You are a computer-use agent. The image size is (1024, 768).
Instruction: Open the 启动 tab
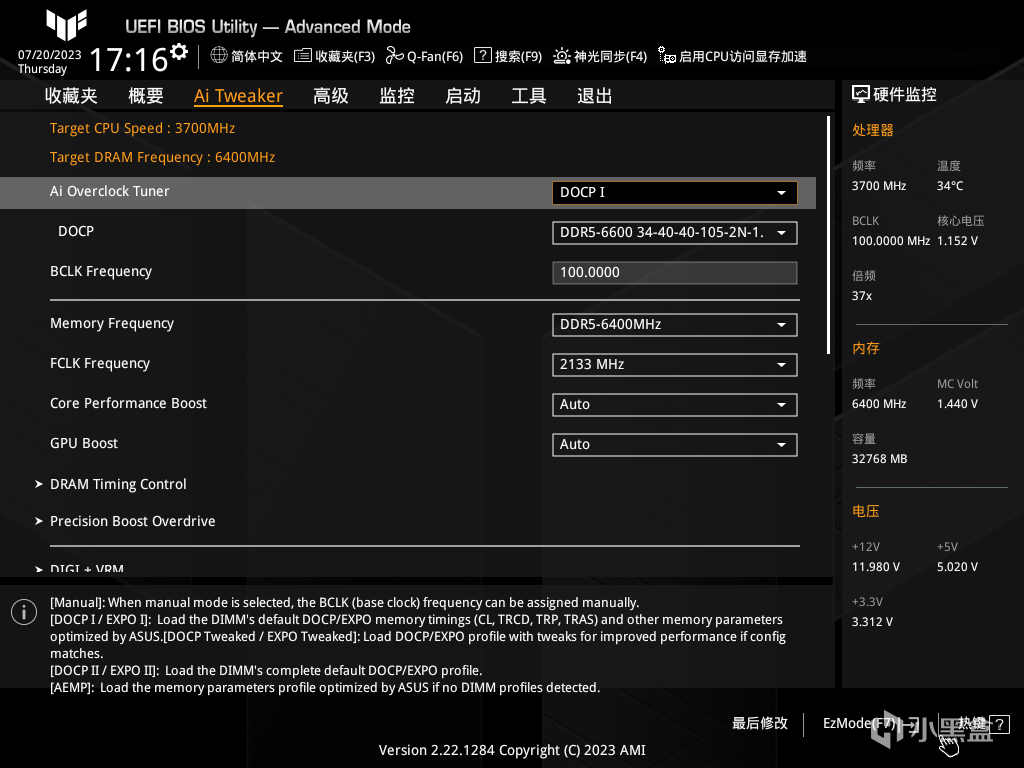pos(463,96)
